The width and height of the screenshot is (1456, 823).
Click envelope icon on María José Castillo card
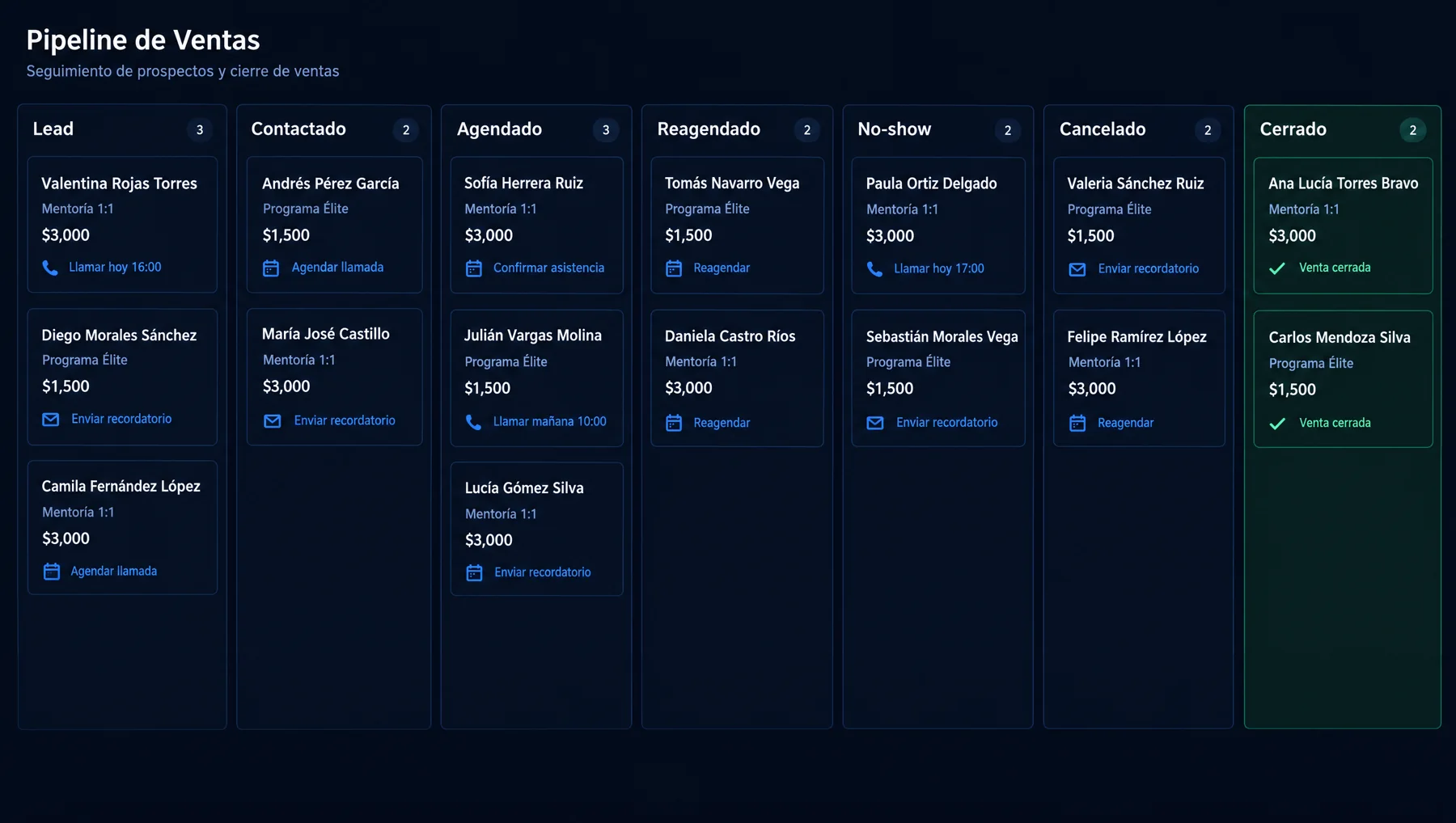(x=273, y=421)
